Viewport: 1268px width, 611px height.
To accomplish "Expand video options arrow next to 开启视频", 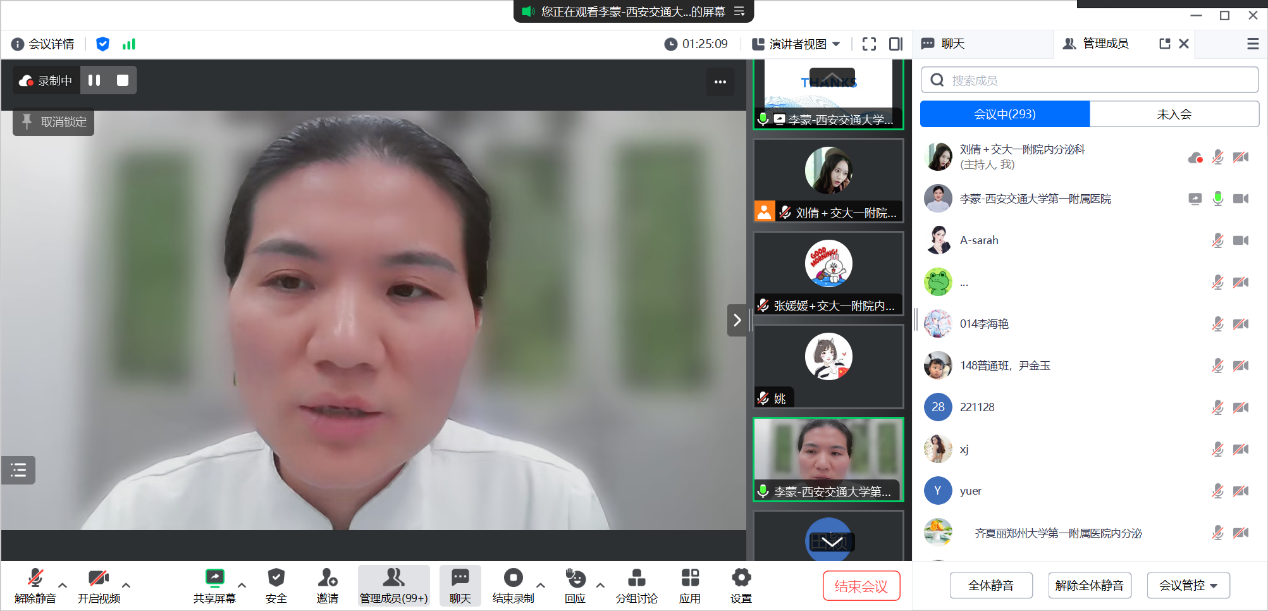I will [126, 585].
